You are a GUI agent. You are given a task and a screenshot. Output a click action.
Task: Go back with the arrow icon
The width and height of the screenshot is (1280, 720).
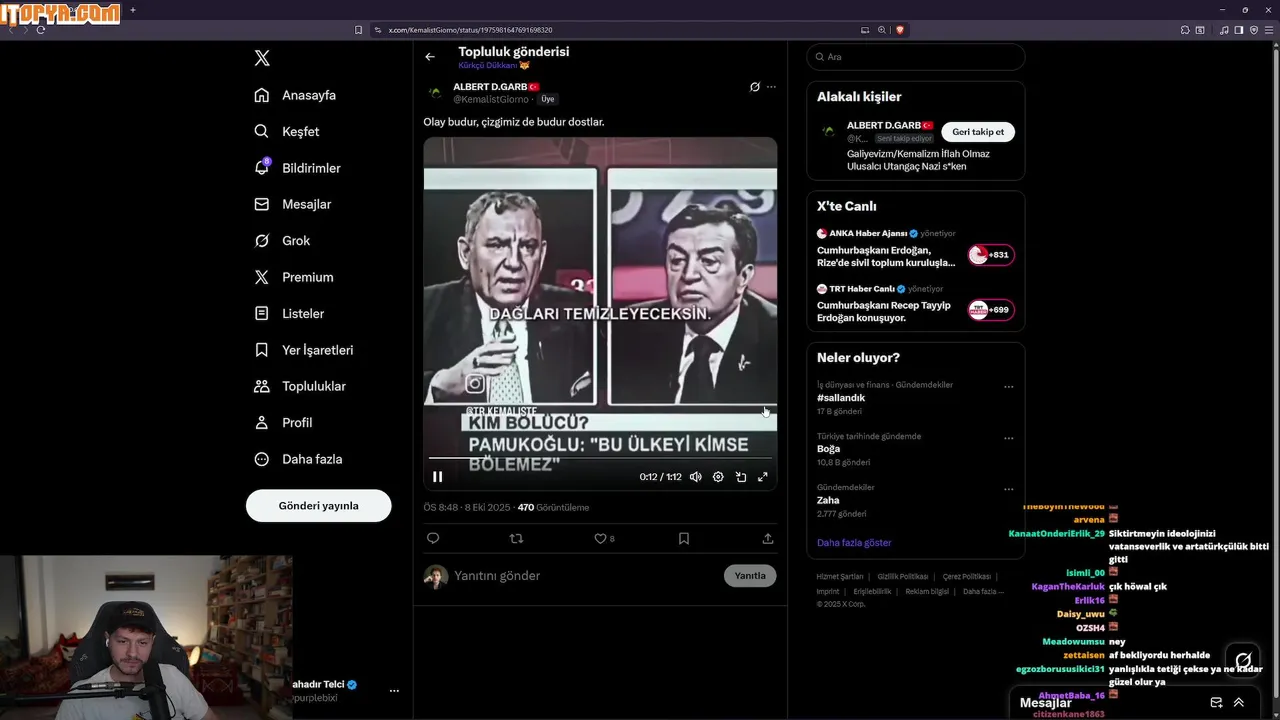430,57
